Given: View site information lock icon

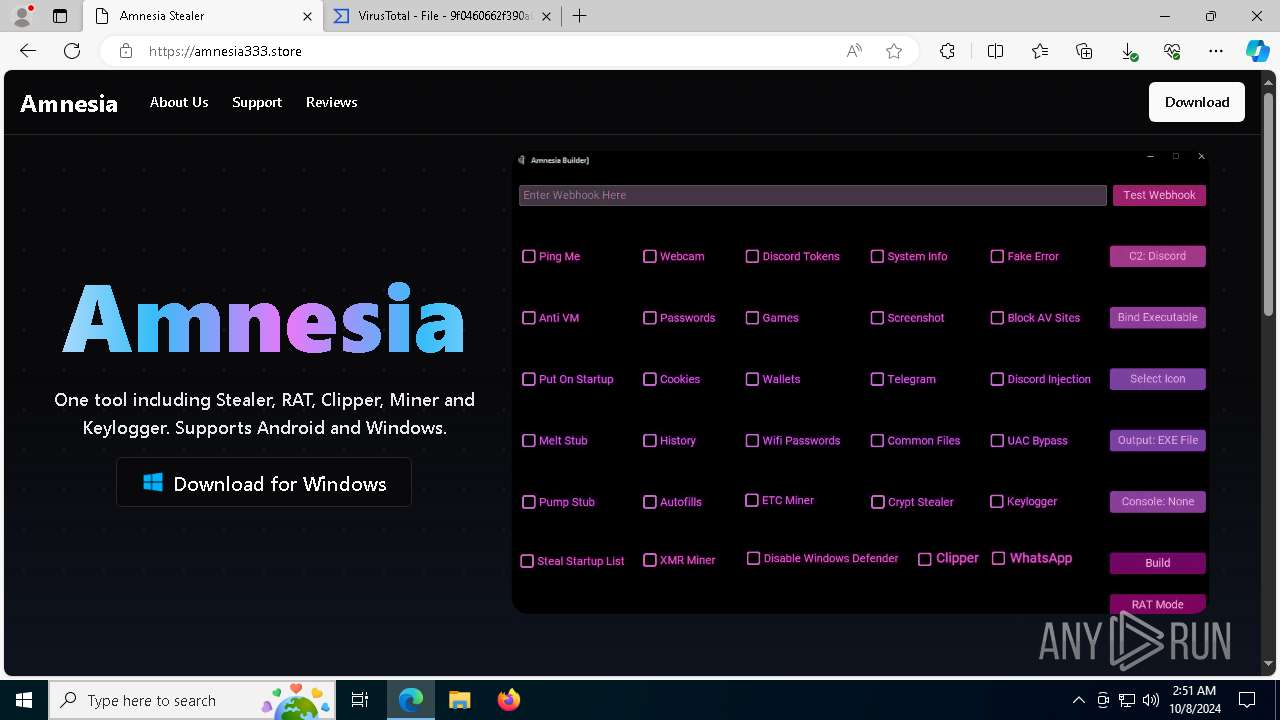Looking at the screenshot, I should click(x=125, y=51).
